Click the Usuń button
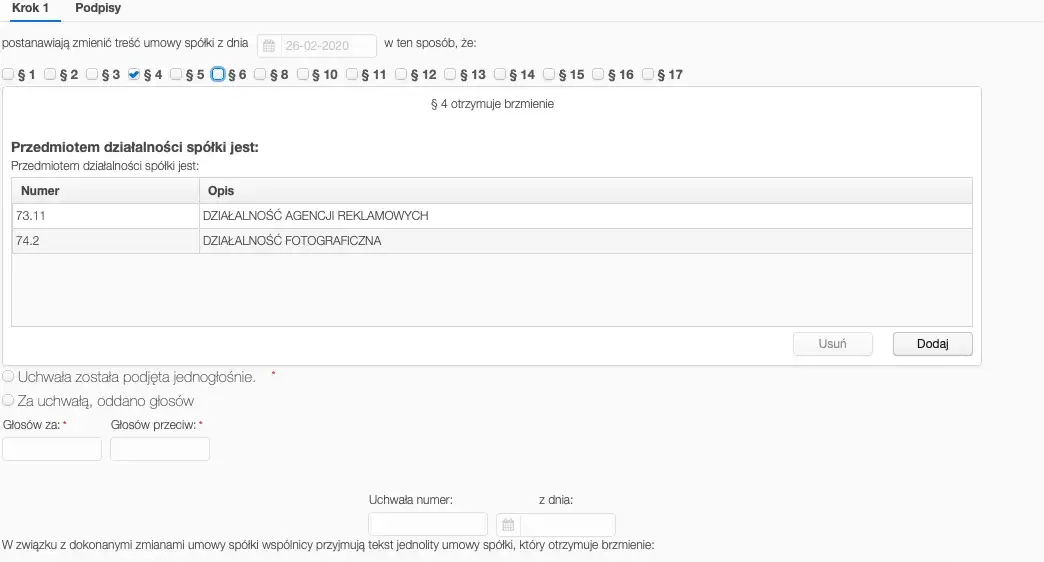The height and width of the screenshot is (562, 1044). pyautogui.click(x=832, y=344)
